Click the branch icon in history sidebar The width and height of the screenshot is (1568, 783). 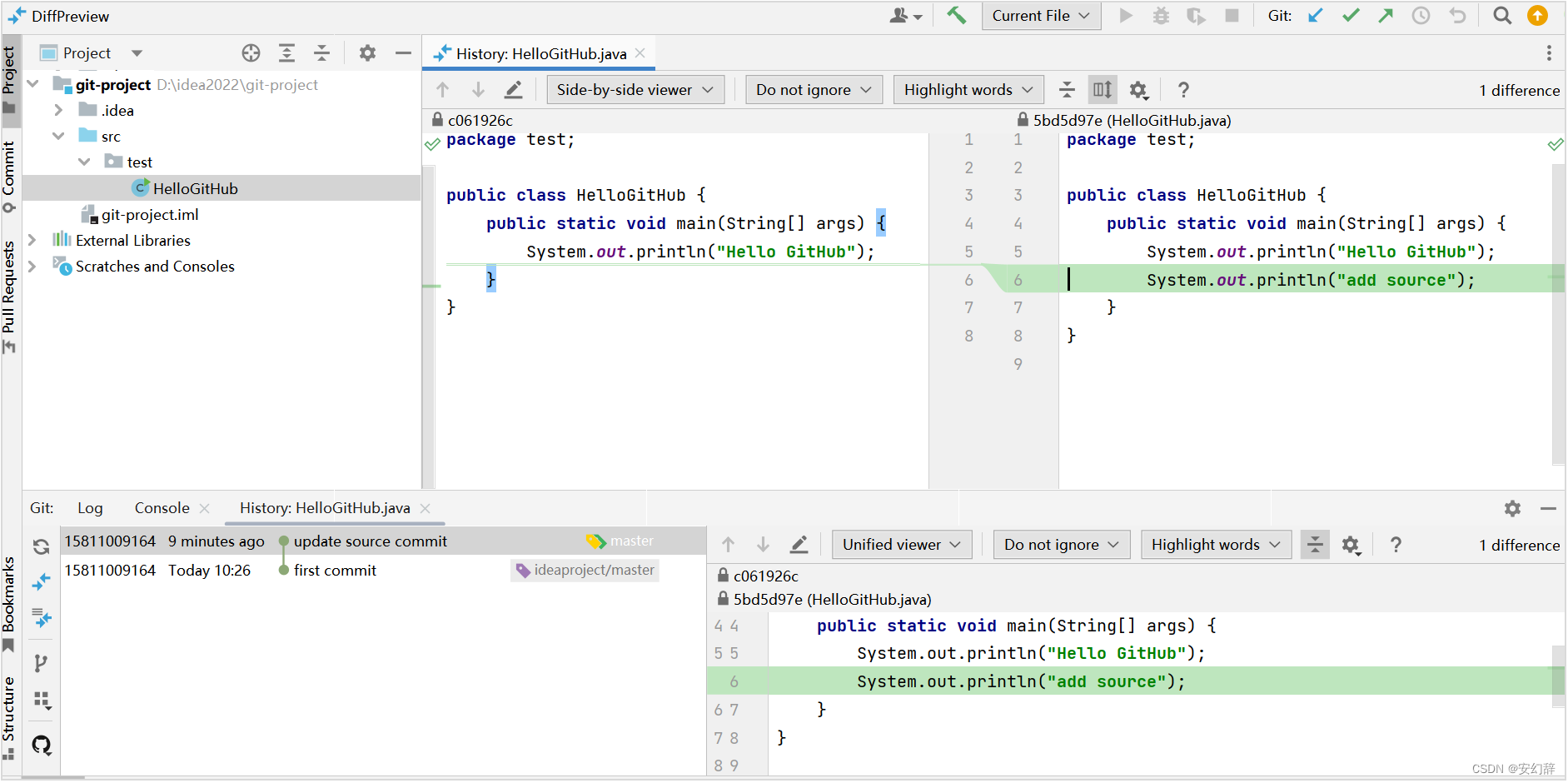(41, 664)
